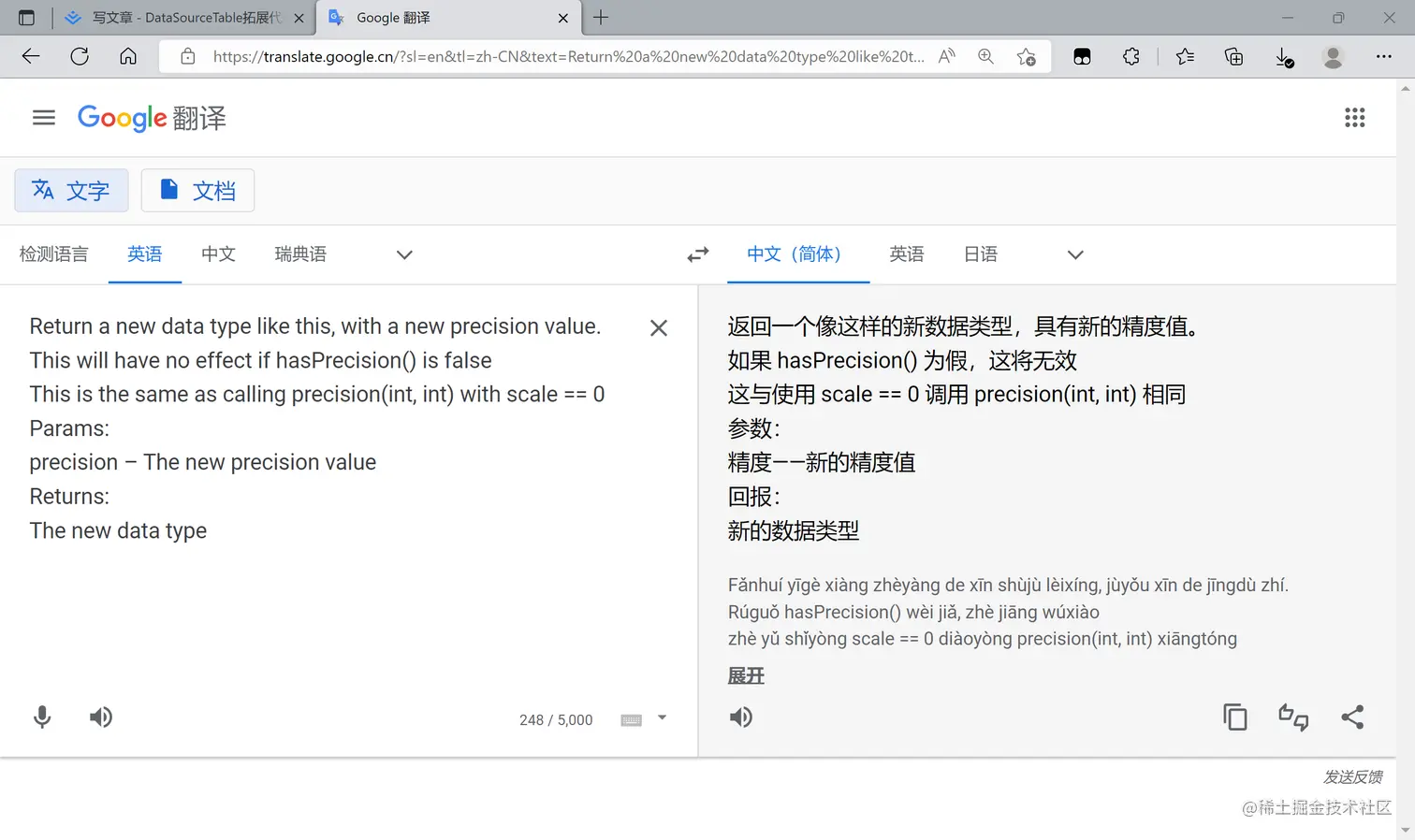The height and width of the screenshot is (840, 1415).
Task: Select 英语 as the source language
Action: [145, 254]
